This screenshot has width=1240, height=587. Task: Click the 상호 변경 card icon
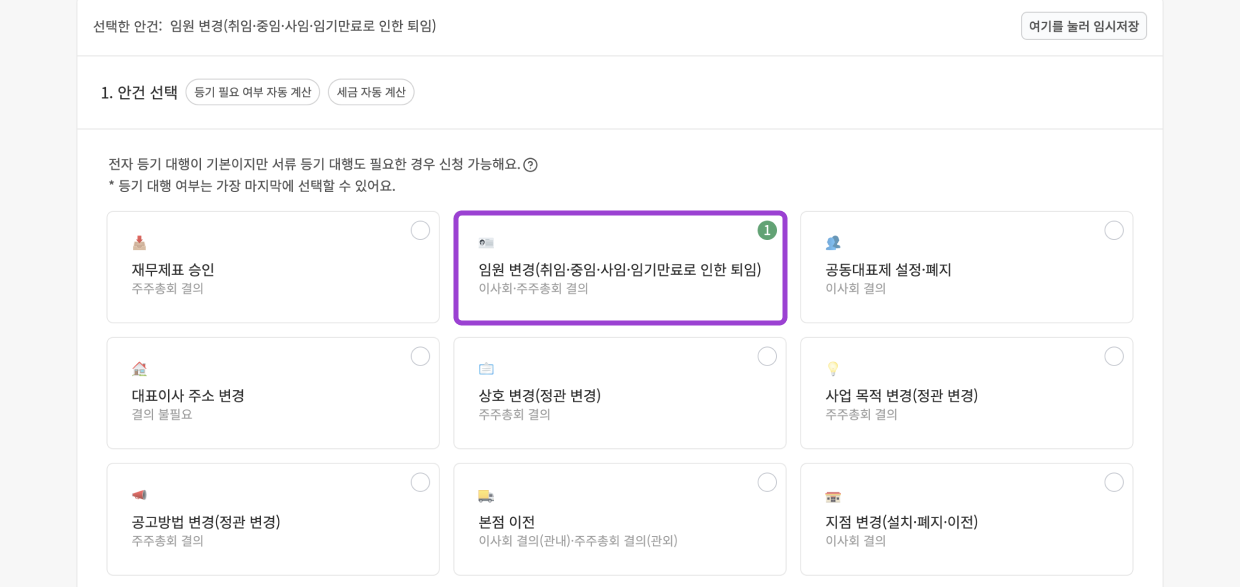[486, 369]
